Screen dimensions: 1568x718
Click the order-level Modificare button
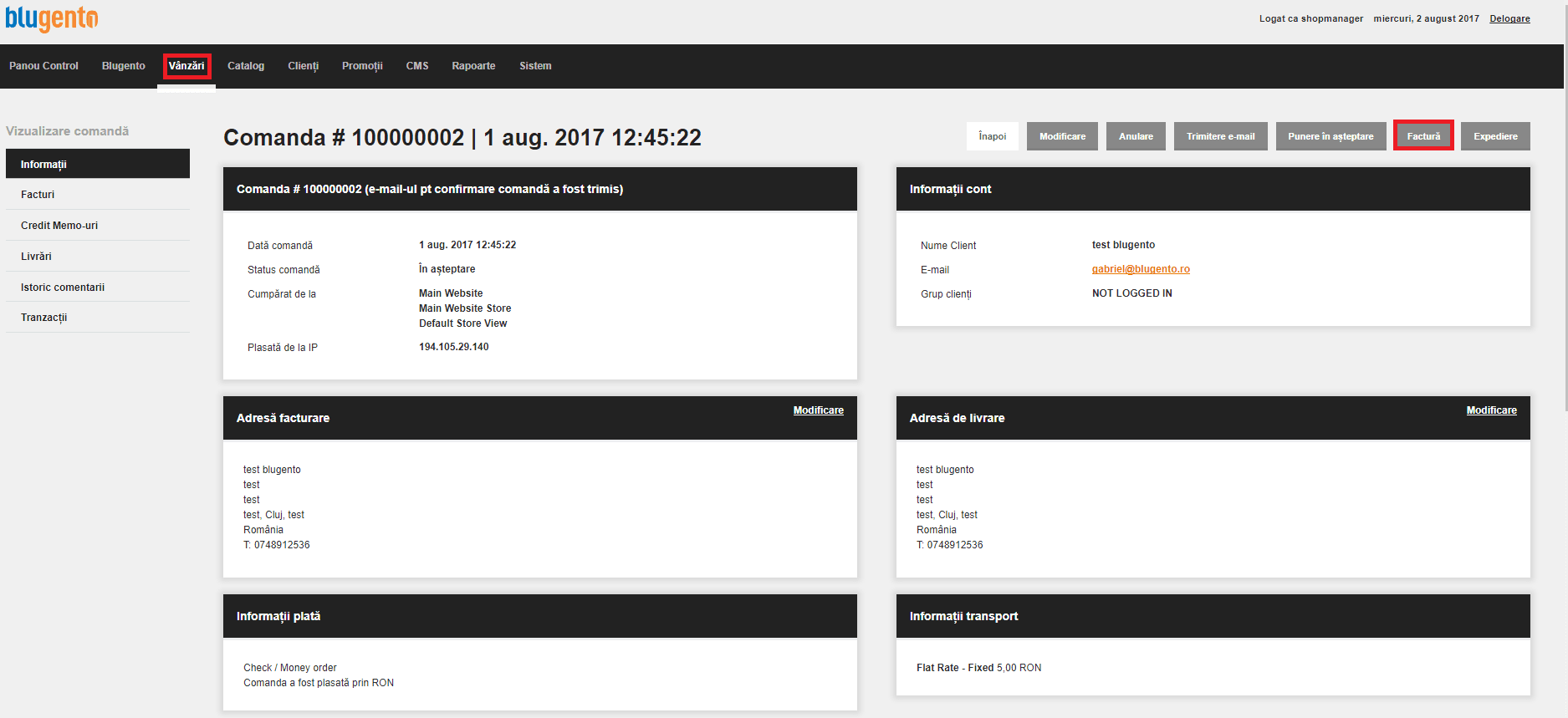click(x=1062, y=136)
